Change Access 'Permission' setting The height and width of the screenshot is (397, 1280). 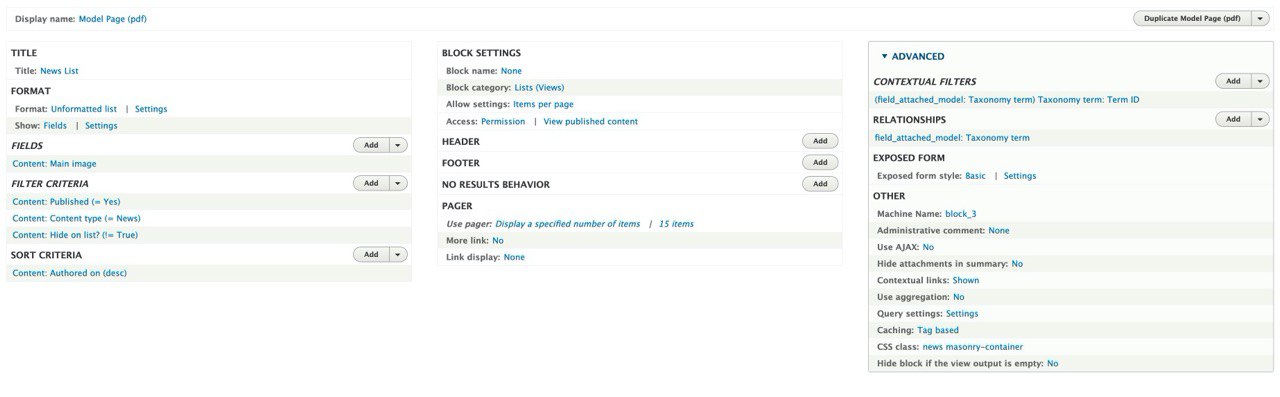coord(503,121)
